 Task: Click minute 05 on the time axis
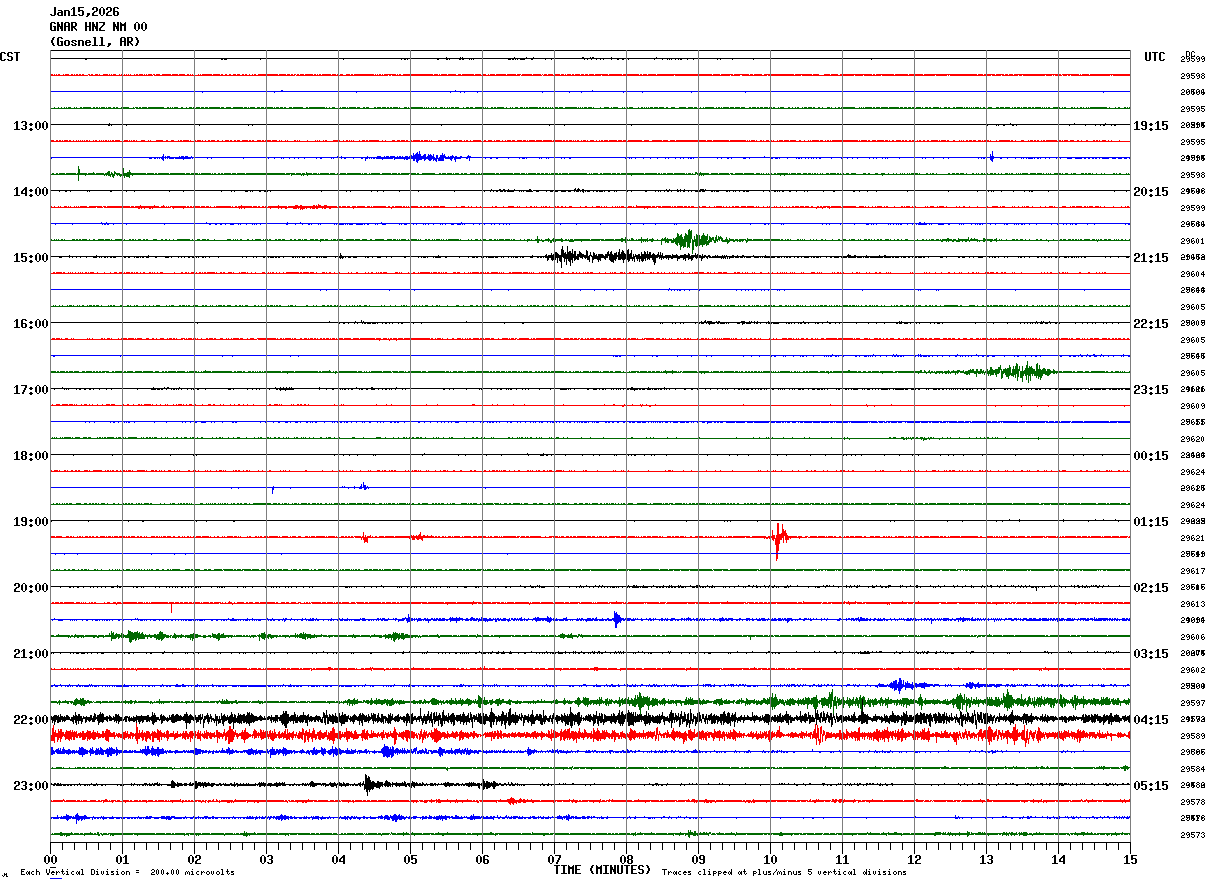410,859
